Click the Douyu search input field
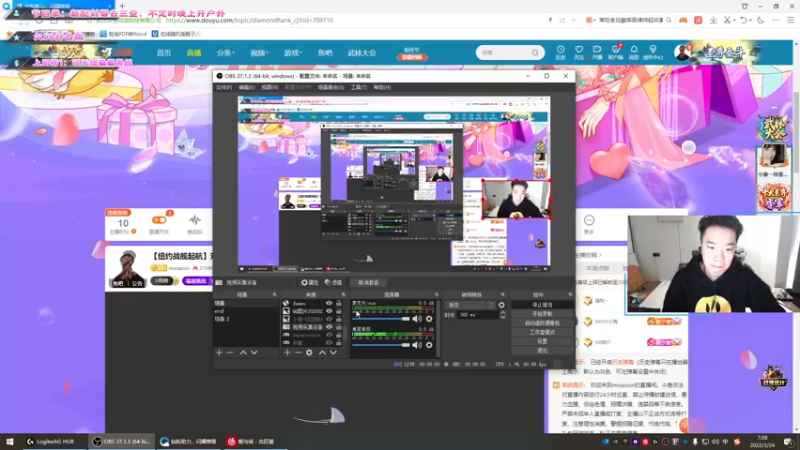Screen dimensions: 800x450 [x=505, y=53]
